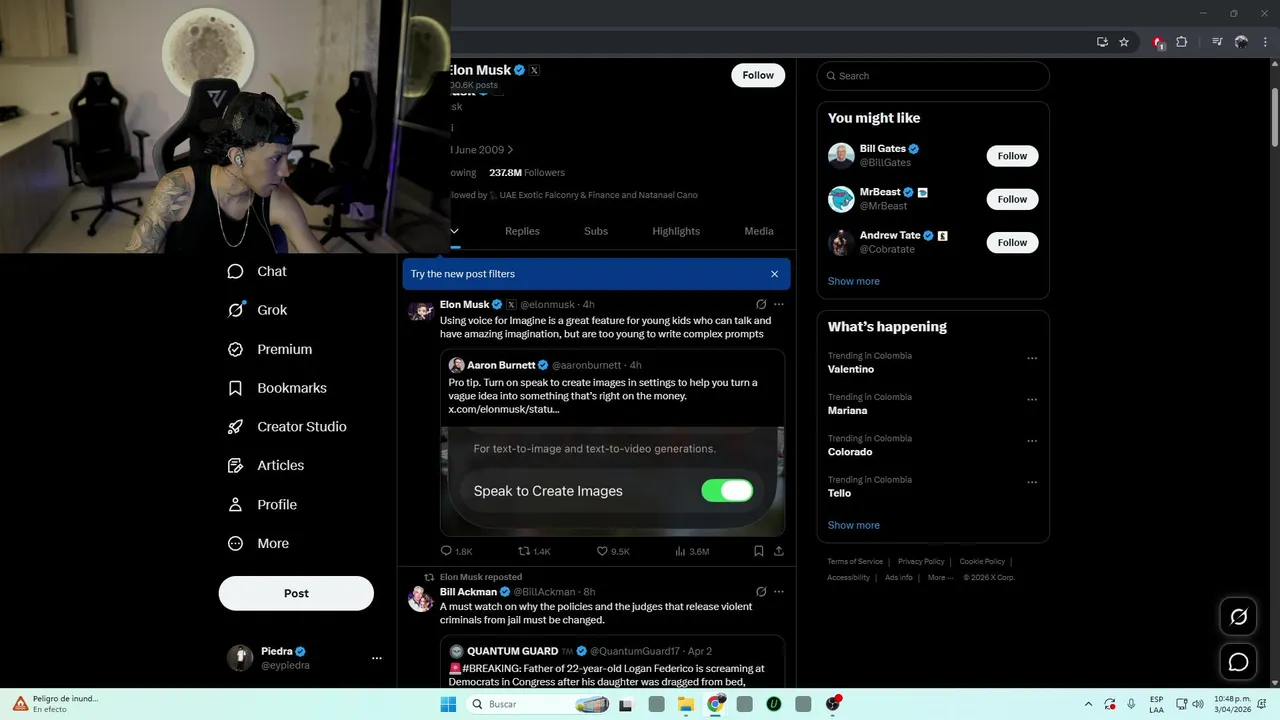Open the OBS icon in the taskbar

click(833, 704)
